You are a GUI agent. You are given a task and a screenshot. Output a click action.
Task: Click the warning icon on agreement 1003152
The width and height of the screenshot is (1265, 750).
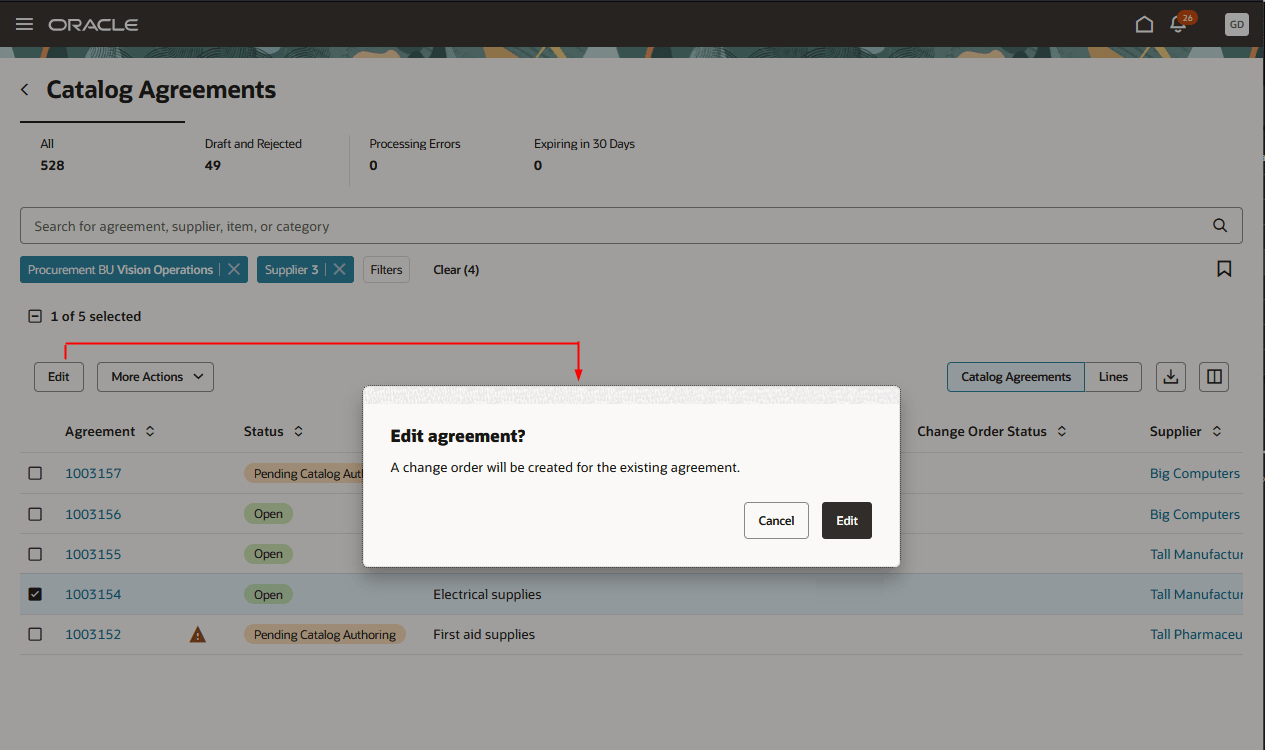coord(197,634)
